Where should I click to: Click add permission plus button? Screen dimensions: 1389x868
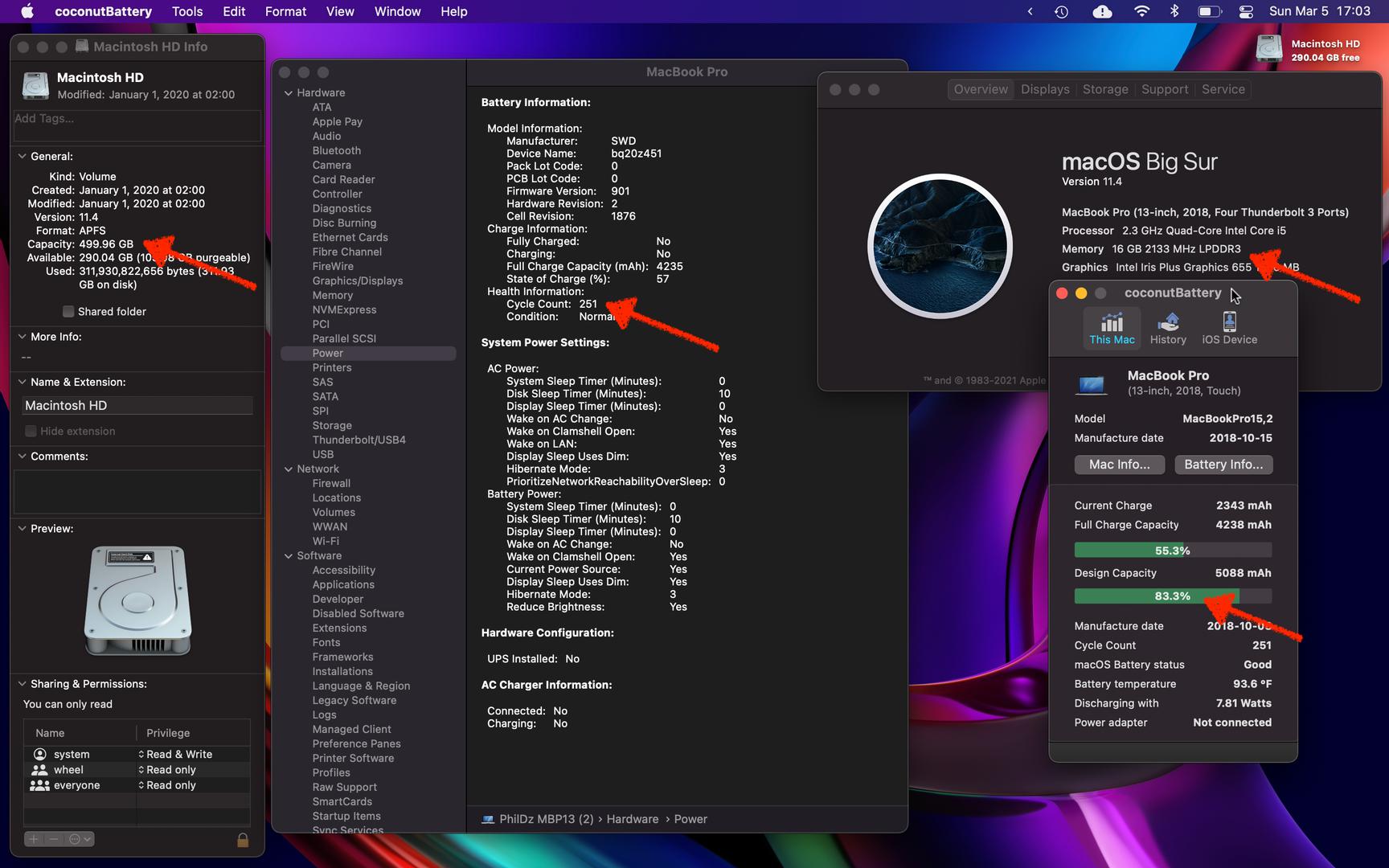[x=34, y=839]
